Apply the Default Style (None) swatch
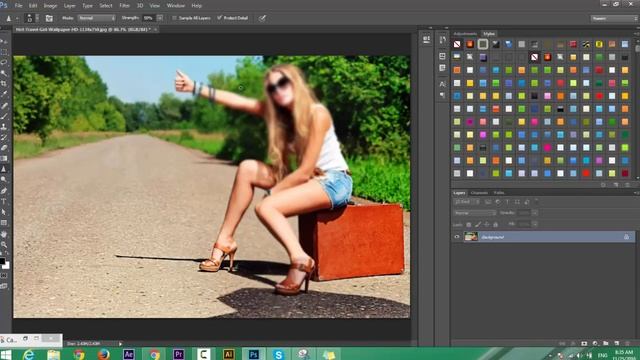This screenshot has height=360, width=640. 457,44
